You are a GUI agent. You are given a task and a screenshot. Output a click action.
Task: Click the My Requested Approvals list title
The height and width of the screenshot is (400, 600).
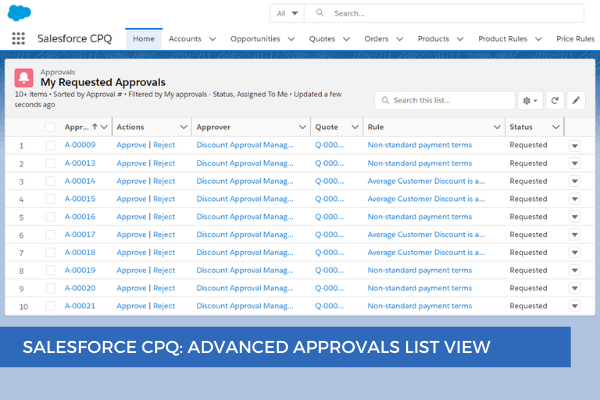pyautogui.click(x=103, y=82)
